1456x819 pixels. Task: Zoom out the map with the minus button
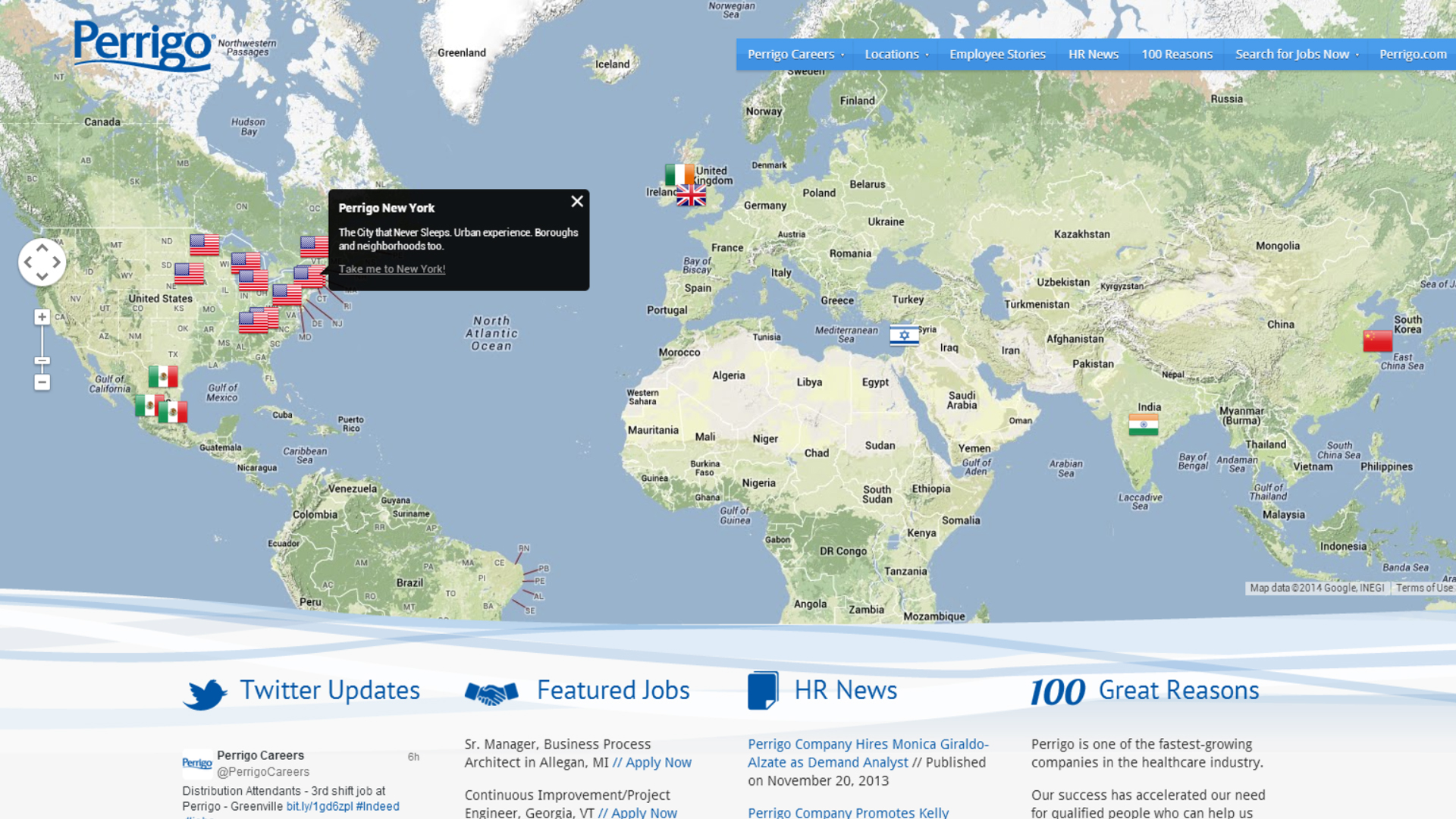point(42,382)
